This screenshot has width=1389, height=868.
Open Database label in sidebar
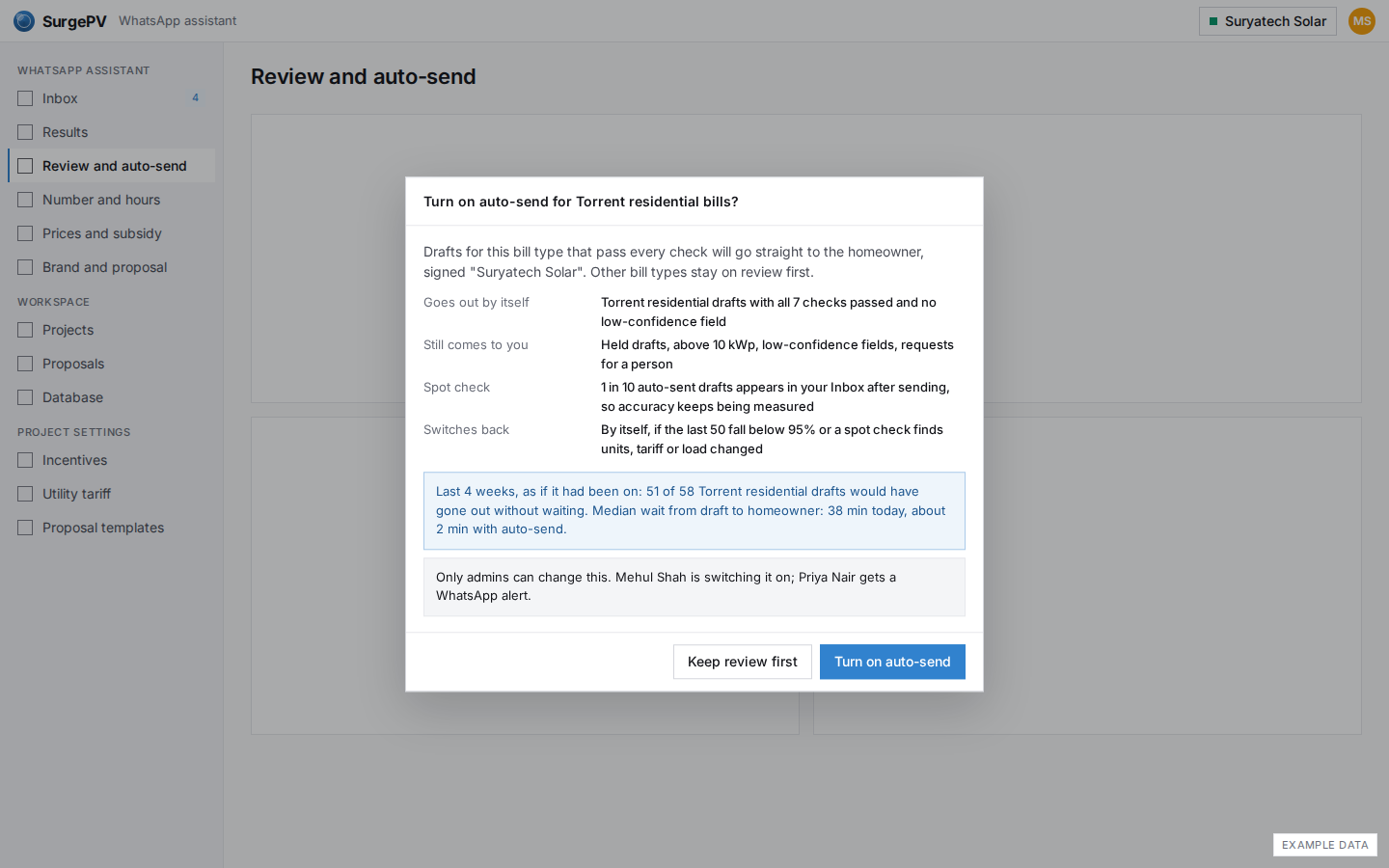click(x=72, y=397)
